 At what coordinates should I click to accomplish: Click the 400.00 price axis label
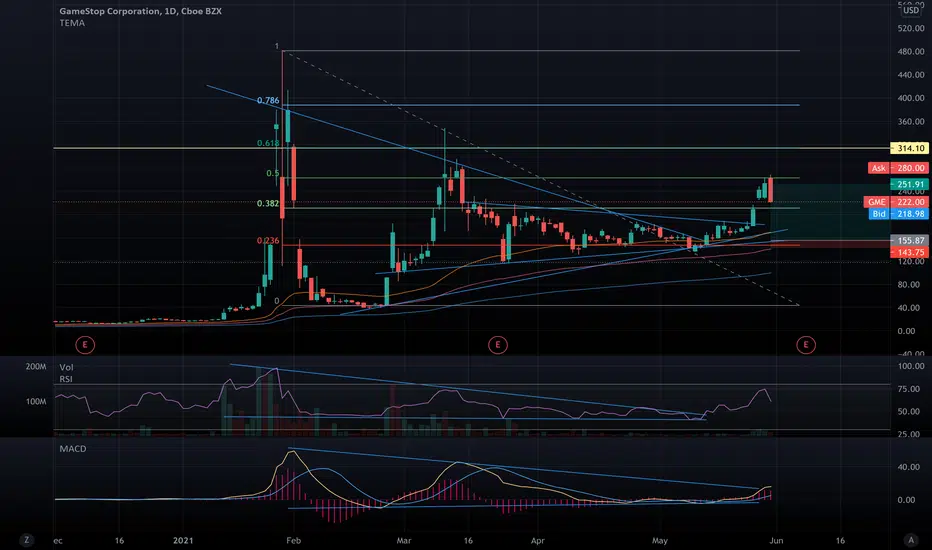pos(911,98)
